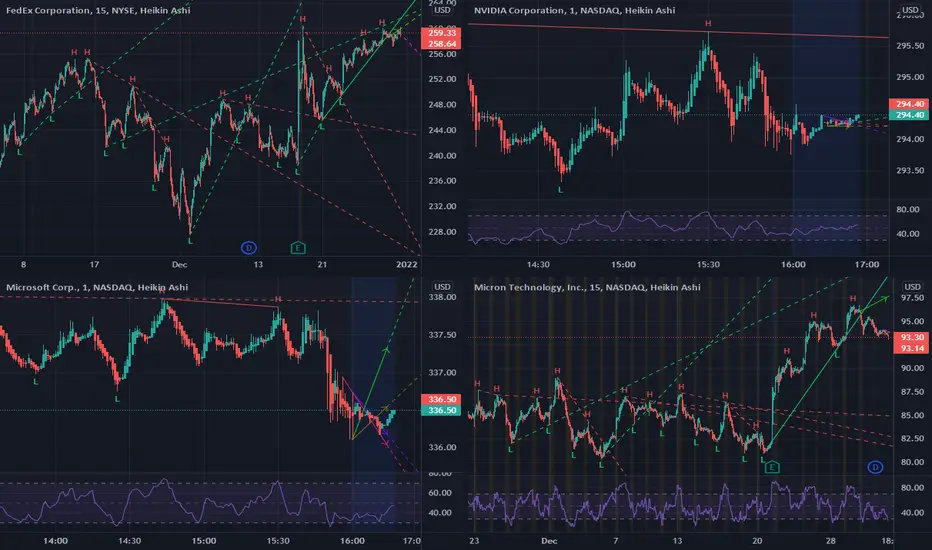The height and width of the screenshot is (550, 932).
Task: Click the 16:00 label on NVIDIA time axis
Action: click(x=793, y=265)
